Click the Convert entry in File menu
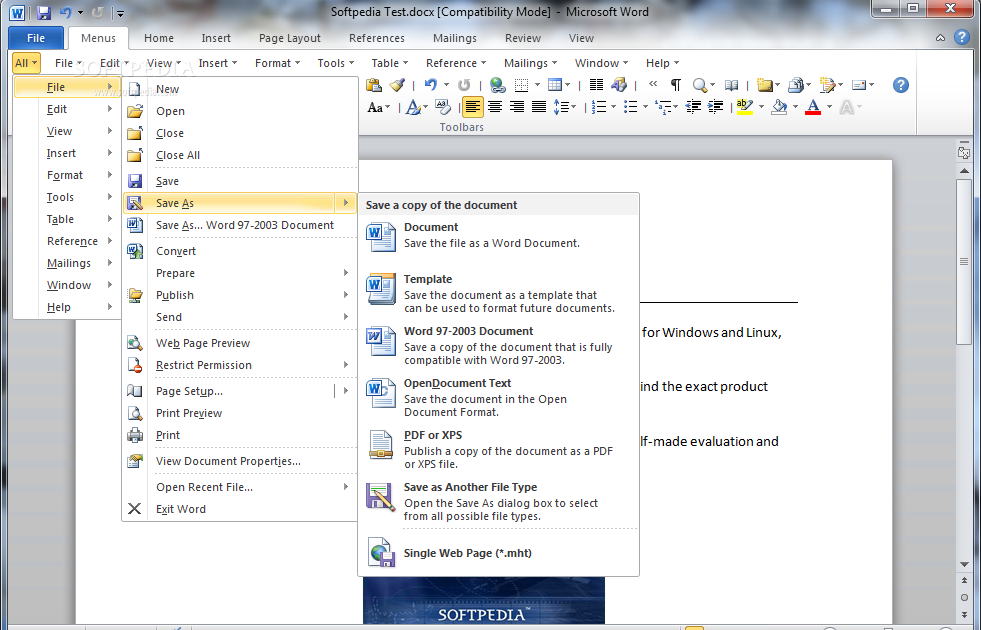The width and height of the screenshot is (981, 630). [240, 251]
